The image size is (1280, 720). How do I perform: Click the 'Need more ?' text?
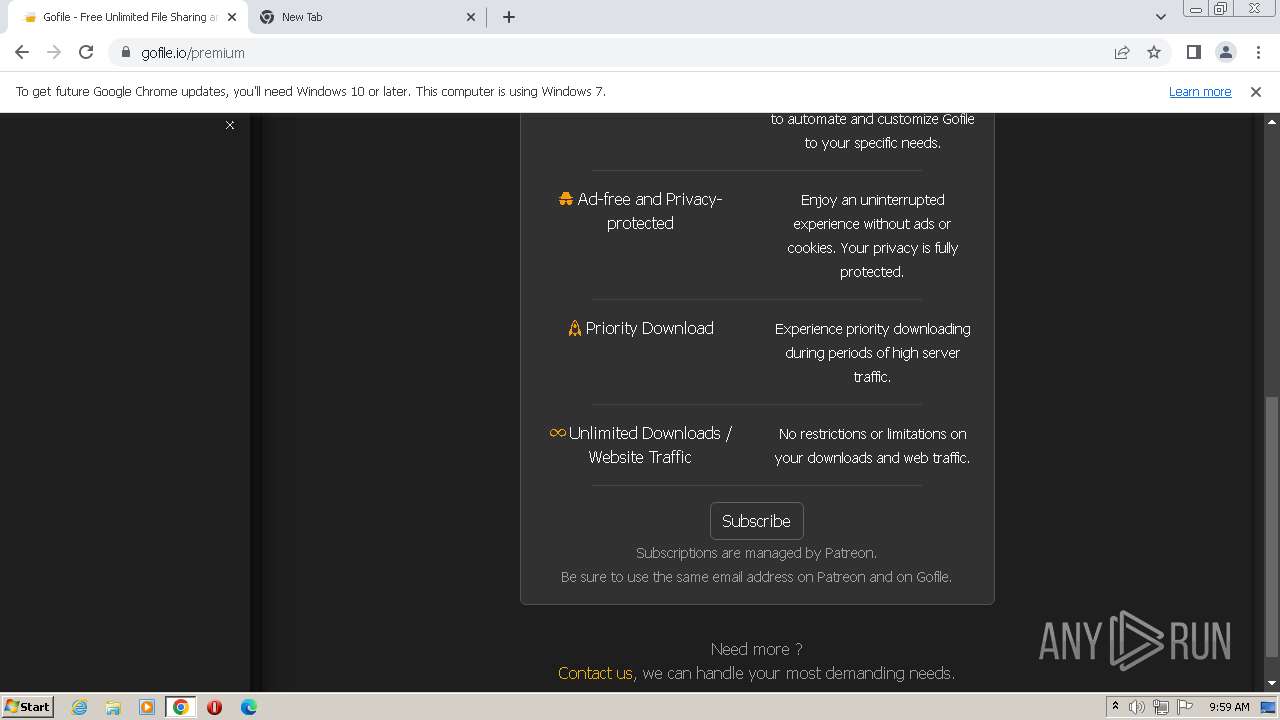coord(756,649)
